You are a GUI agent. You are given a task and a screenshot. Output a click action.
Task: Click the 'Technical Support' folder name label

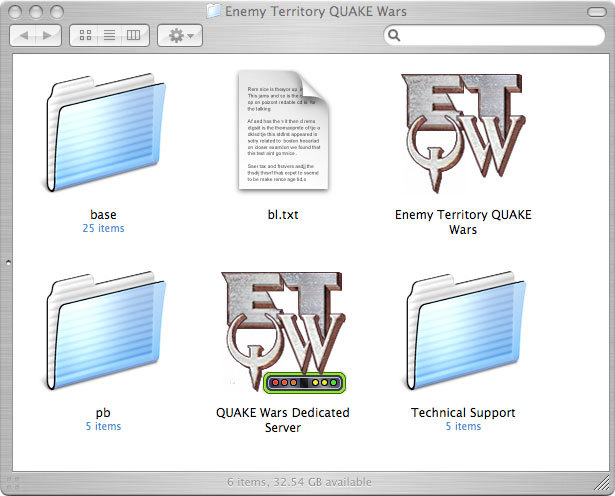[463, 413]
